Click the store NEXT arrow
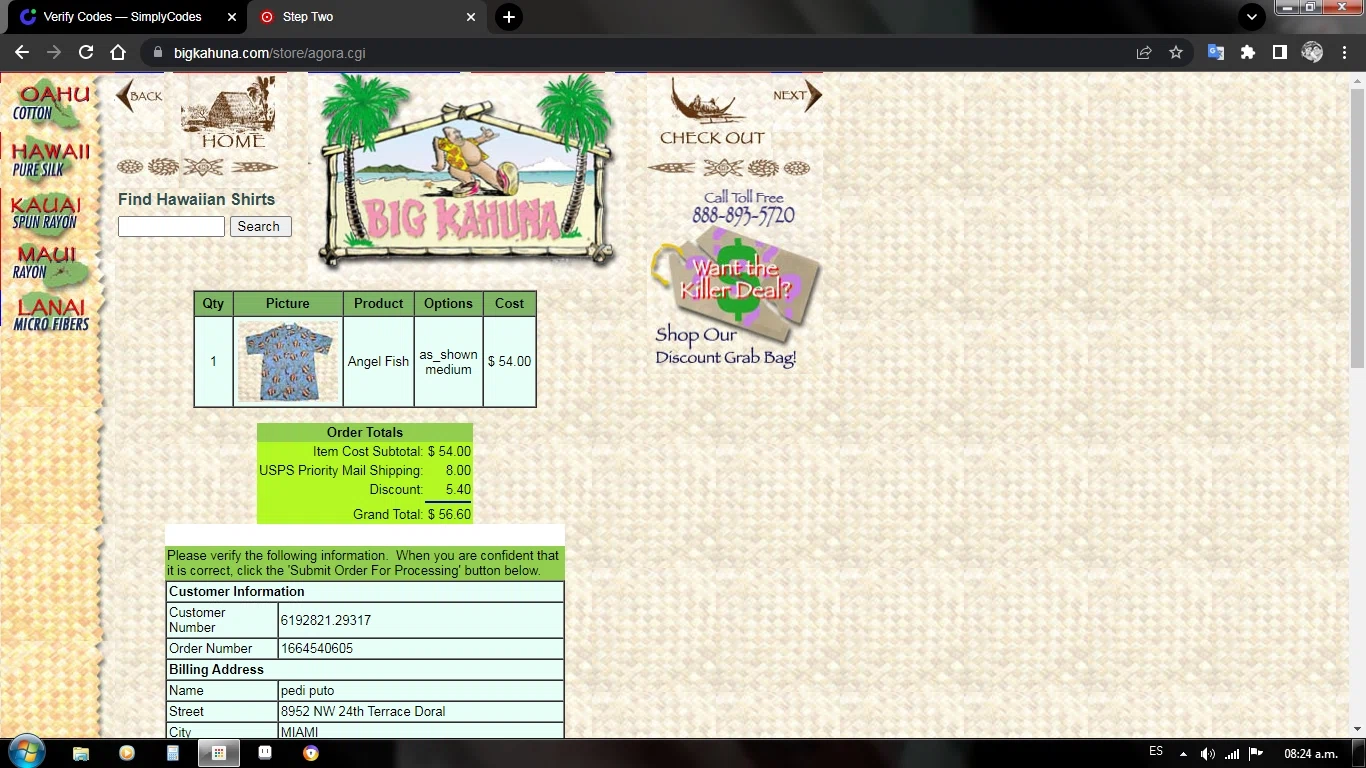The width and height of the screenshot is (1366, 768). 797,96
